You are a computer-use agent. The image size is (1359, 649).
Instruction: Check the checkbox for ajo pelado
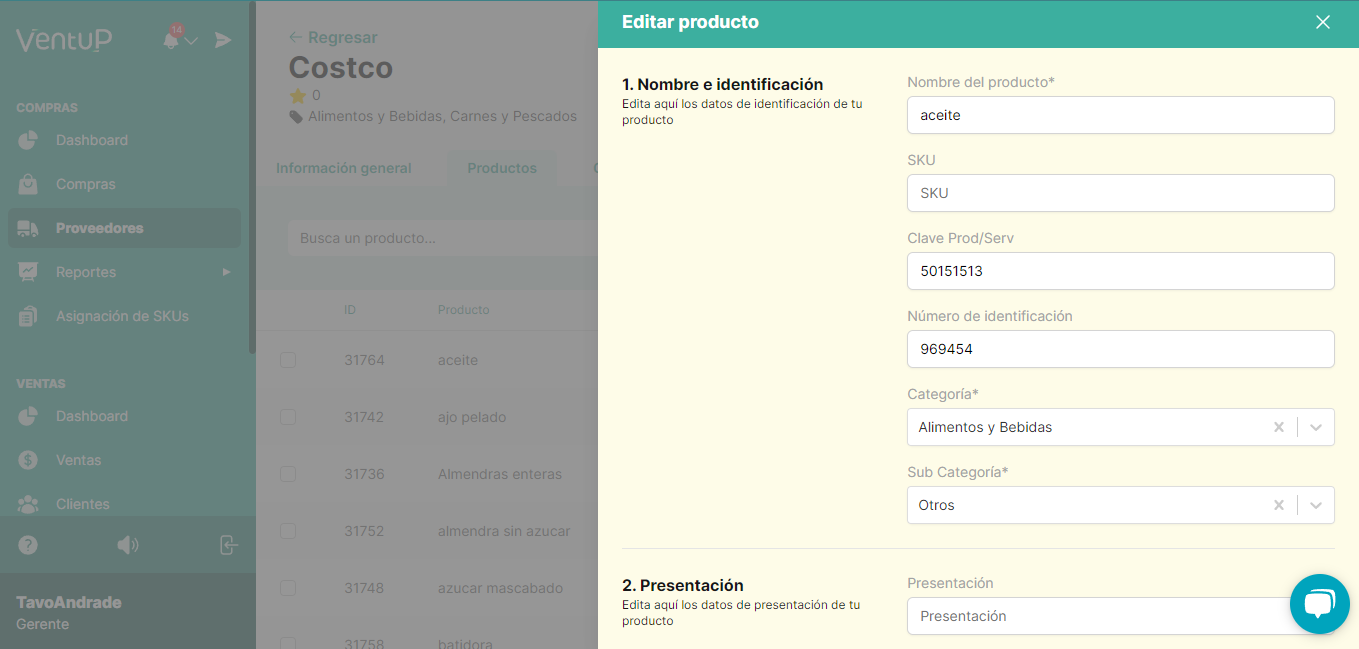[288, 417]
